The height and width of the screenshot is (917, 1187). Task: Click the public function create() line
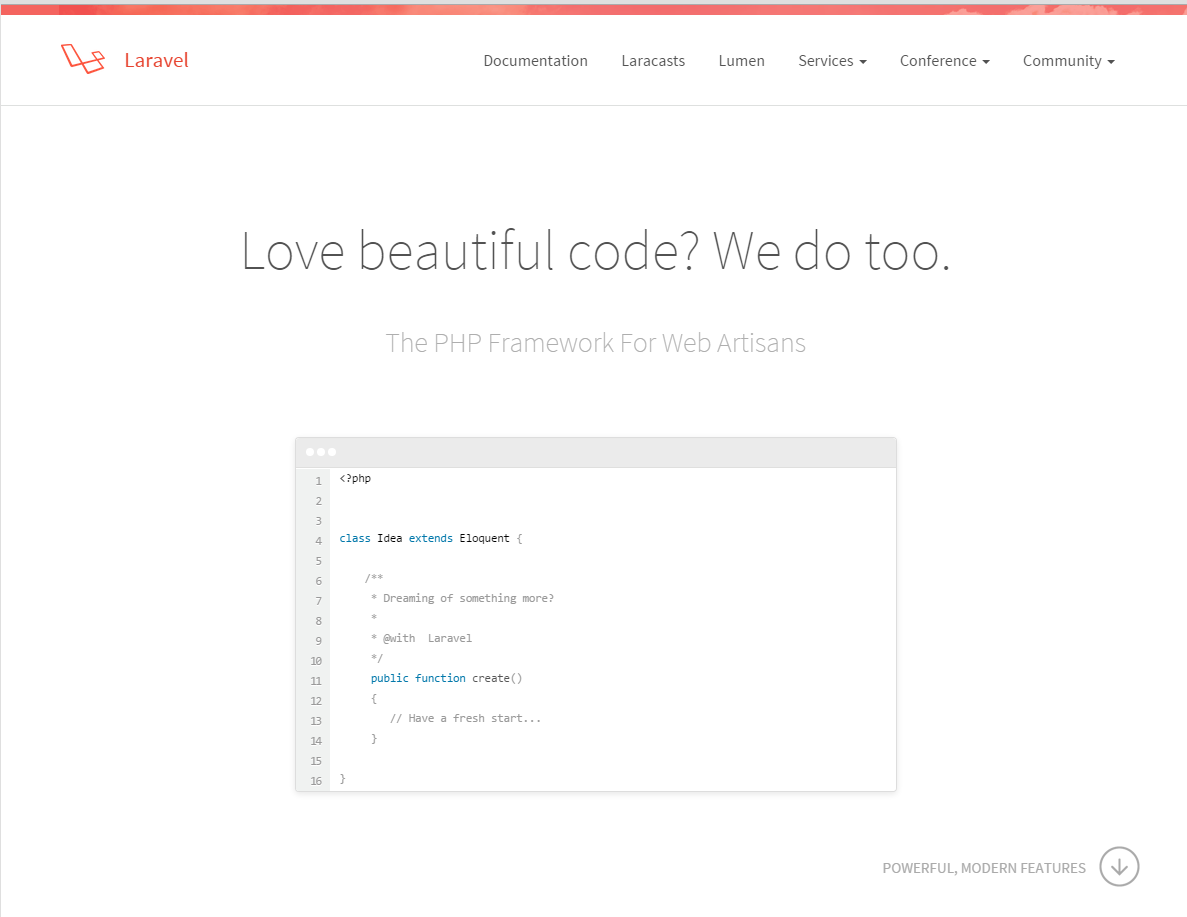coord(446,678)
